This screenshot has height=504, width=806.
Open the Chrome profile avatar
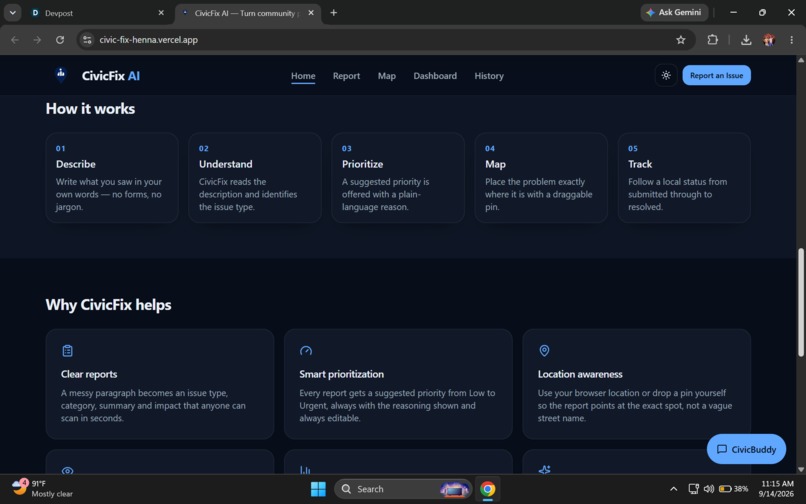[x=769, y=40]
